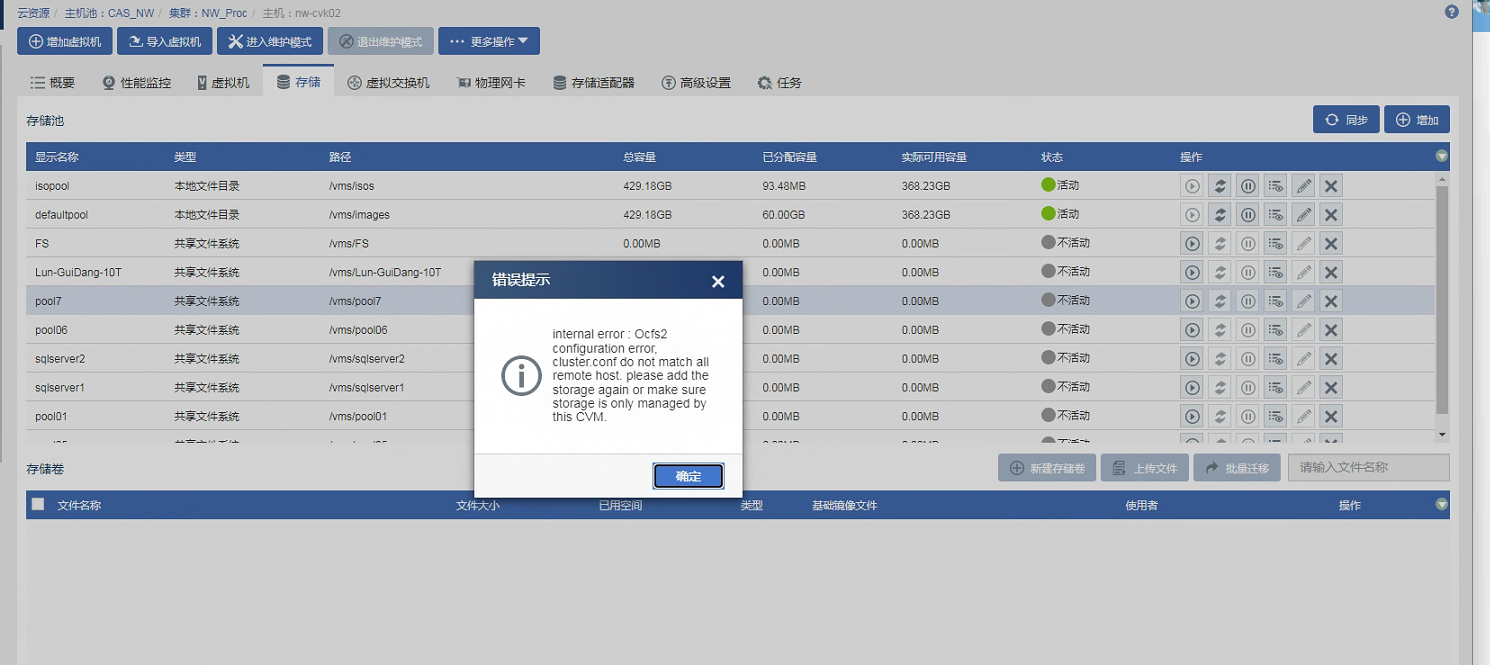The height and width of the screenshot is (665, 1490).
Task: Switch to 任务 tab
Action: [780, 83]
